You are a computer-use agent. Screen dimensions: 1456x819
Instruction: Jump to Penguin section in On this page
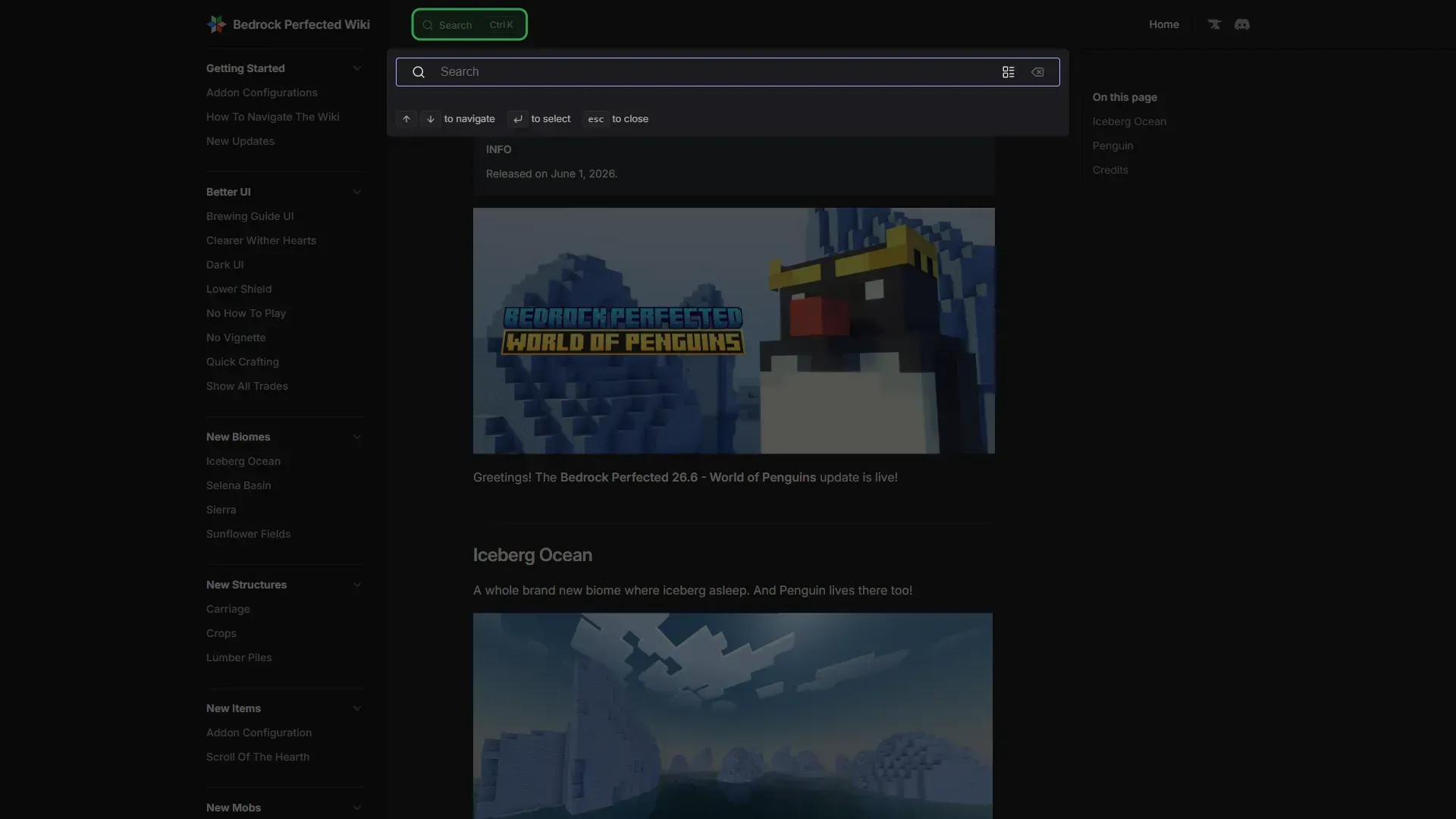click(1112, 146)
